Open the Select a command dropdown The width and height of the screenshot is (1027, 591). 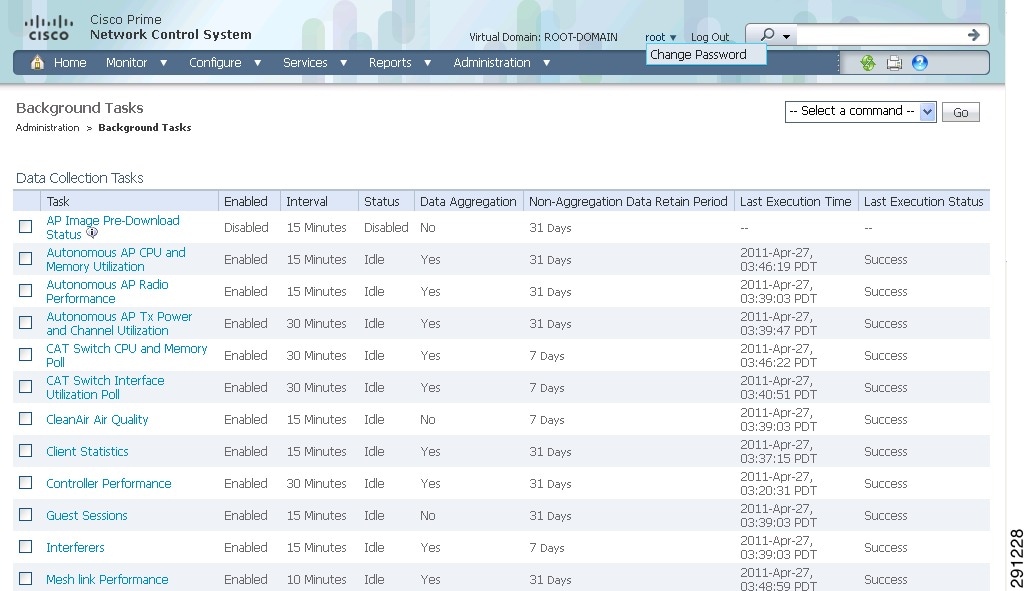coord(861,111)
